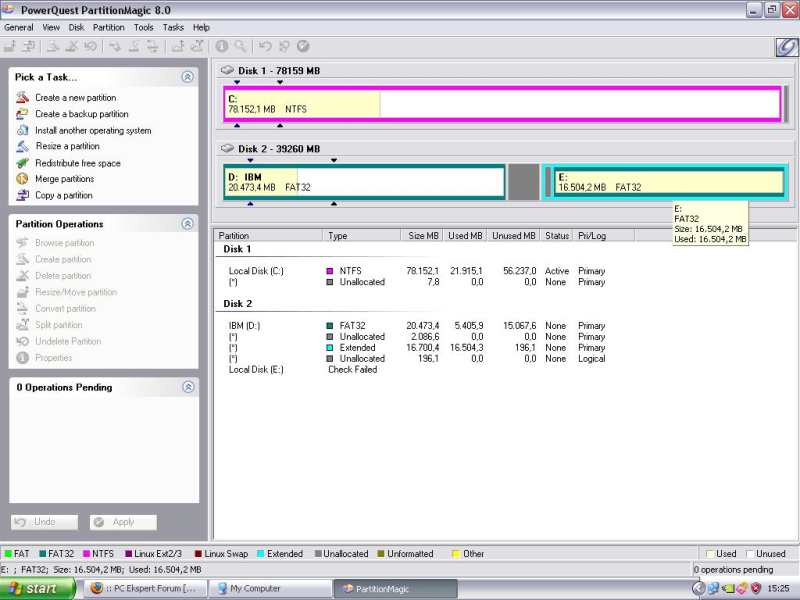Sort list by Size MB column header
This screenshot has width=800, height=600.
click(423, 236)
